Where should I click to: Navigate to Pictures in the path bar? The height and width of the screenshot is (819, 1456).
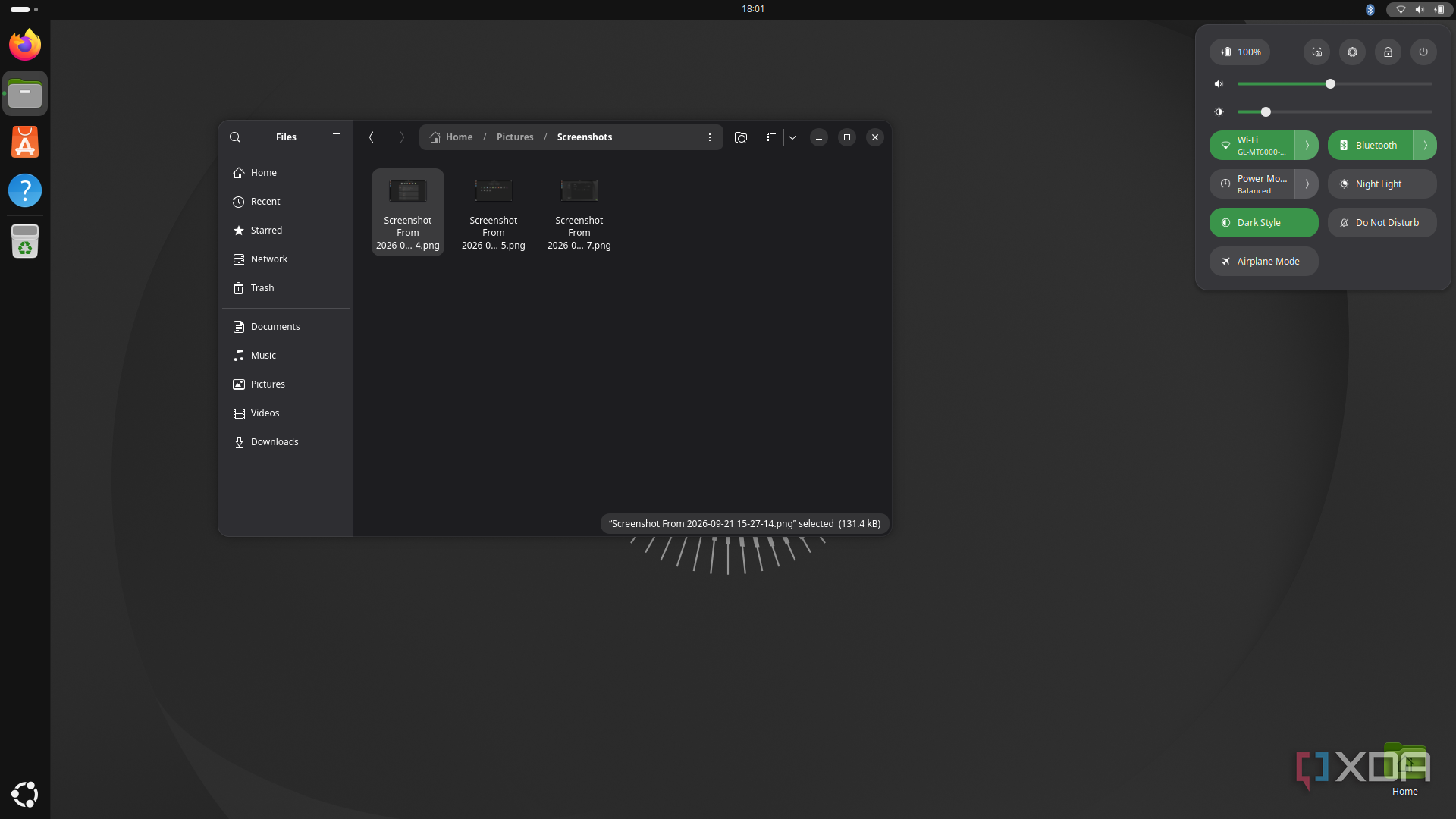pyautogui.click(x=515, y=137)
